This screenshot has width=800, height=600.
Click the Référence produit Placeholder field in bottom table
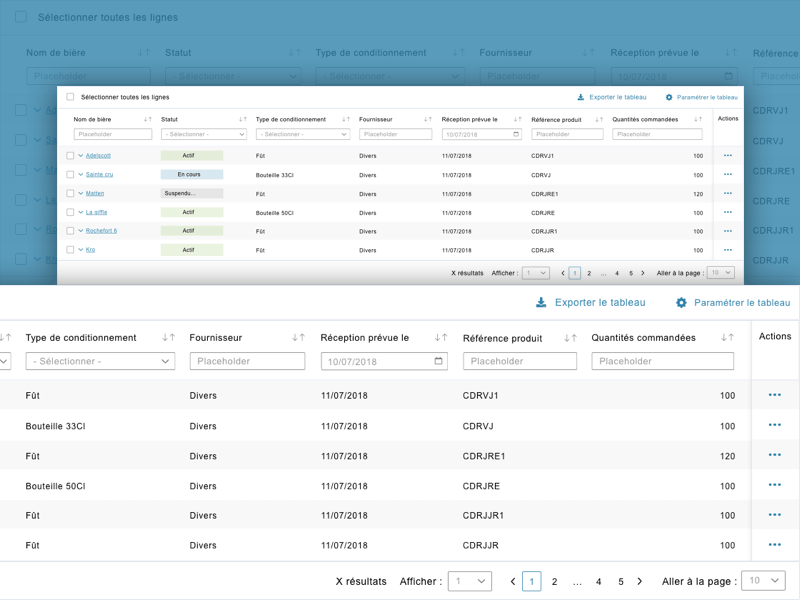[x=520, y=361]
